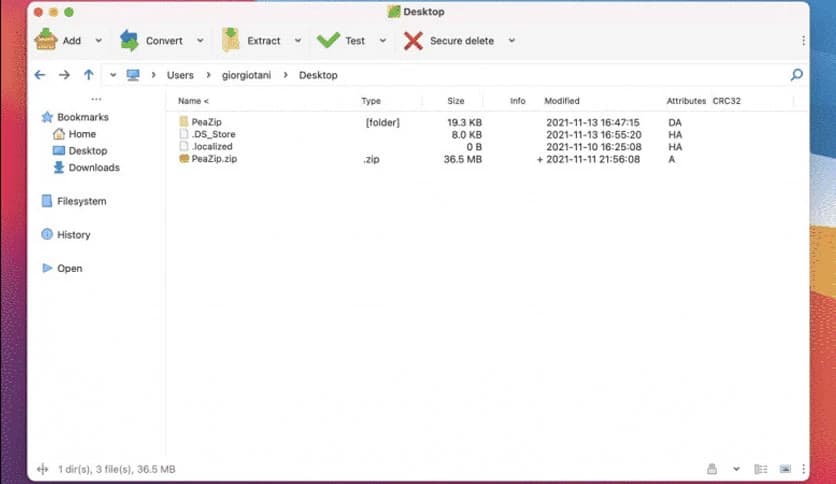
Task: Click the status bar summary text
Action: (117, 469)
